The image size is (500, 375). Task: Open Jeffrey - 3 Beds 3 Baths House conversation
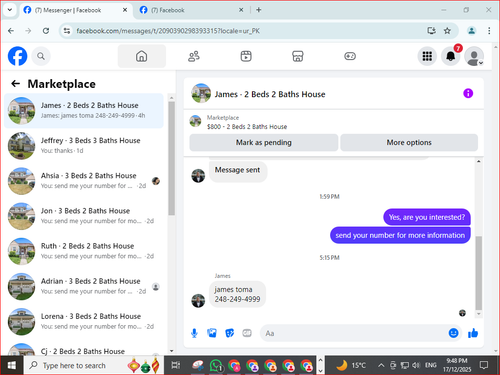(84, 146)
